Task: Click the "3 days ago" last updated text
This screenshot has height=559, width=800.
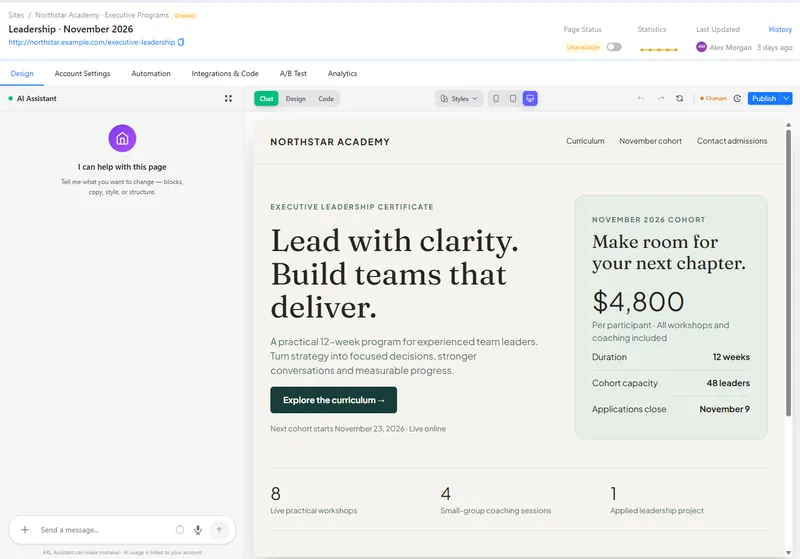Action: tap(774, 47)
